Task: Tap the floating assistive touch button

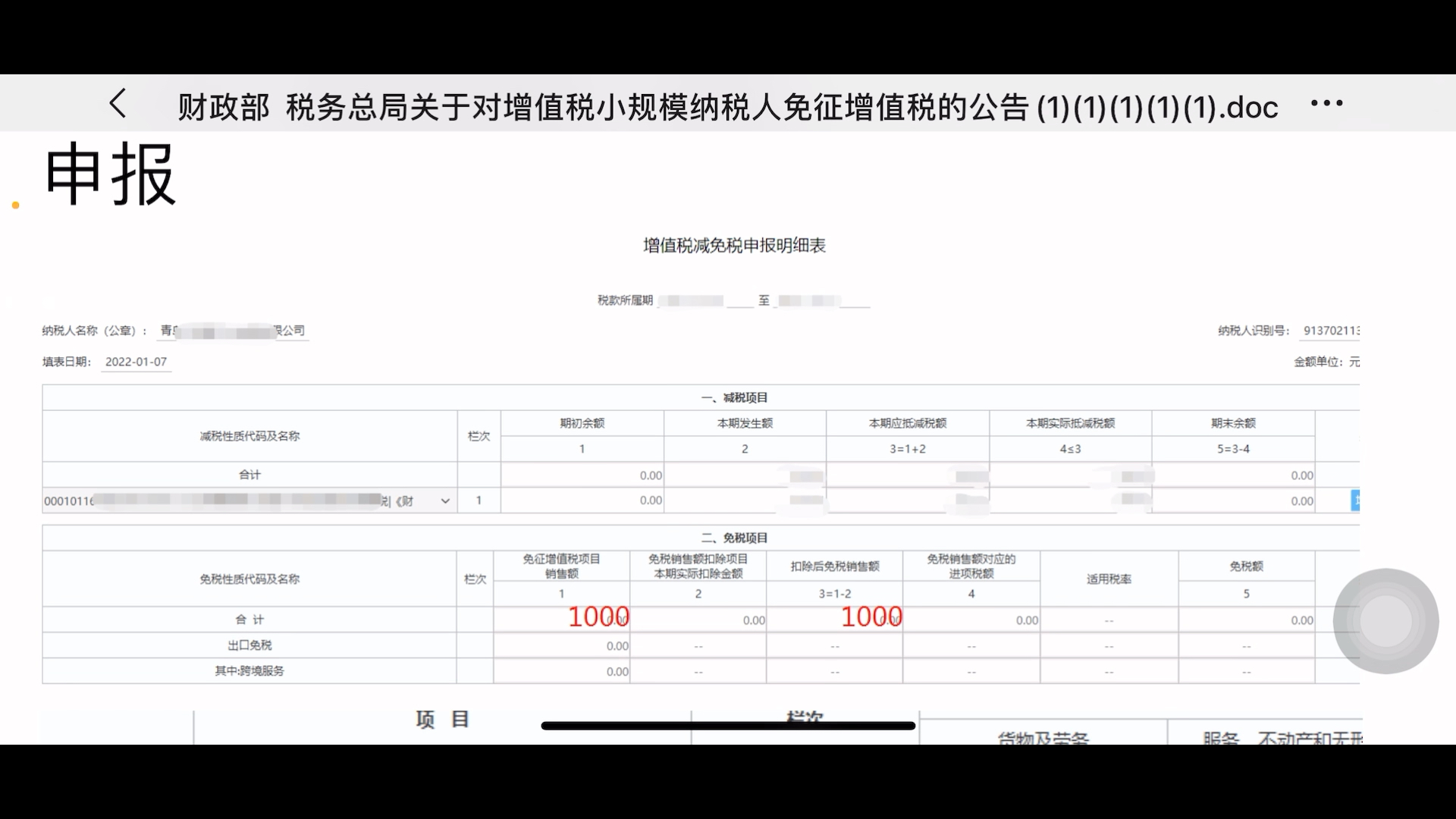Action: 1385,621
